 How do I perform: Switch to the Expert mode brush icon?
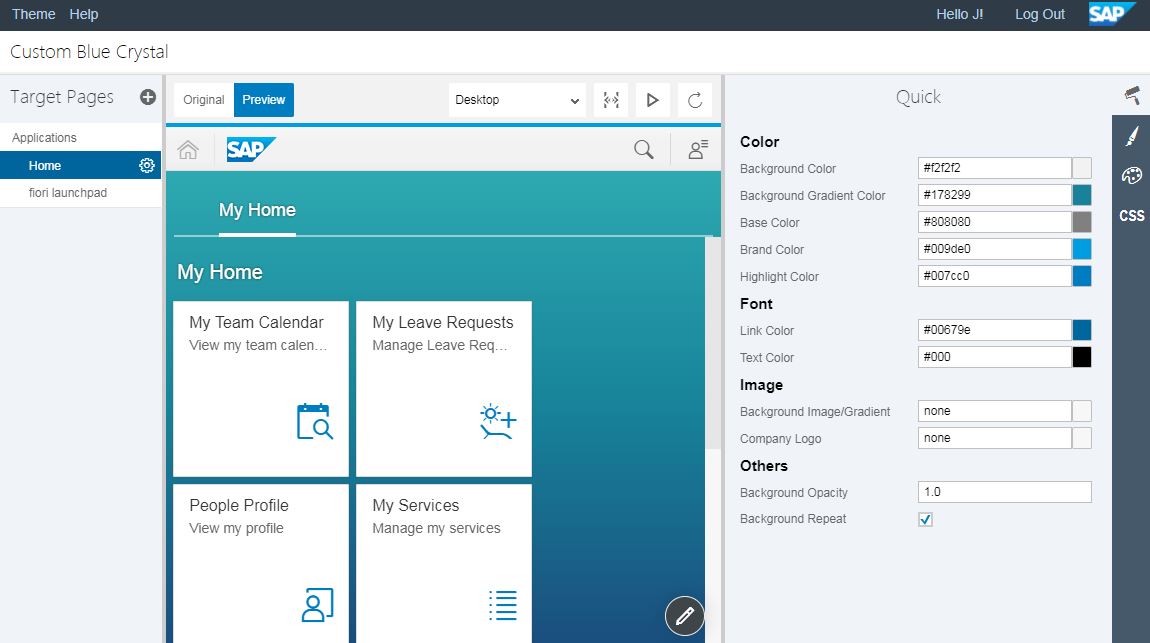(x=1131, y=134)
